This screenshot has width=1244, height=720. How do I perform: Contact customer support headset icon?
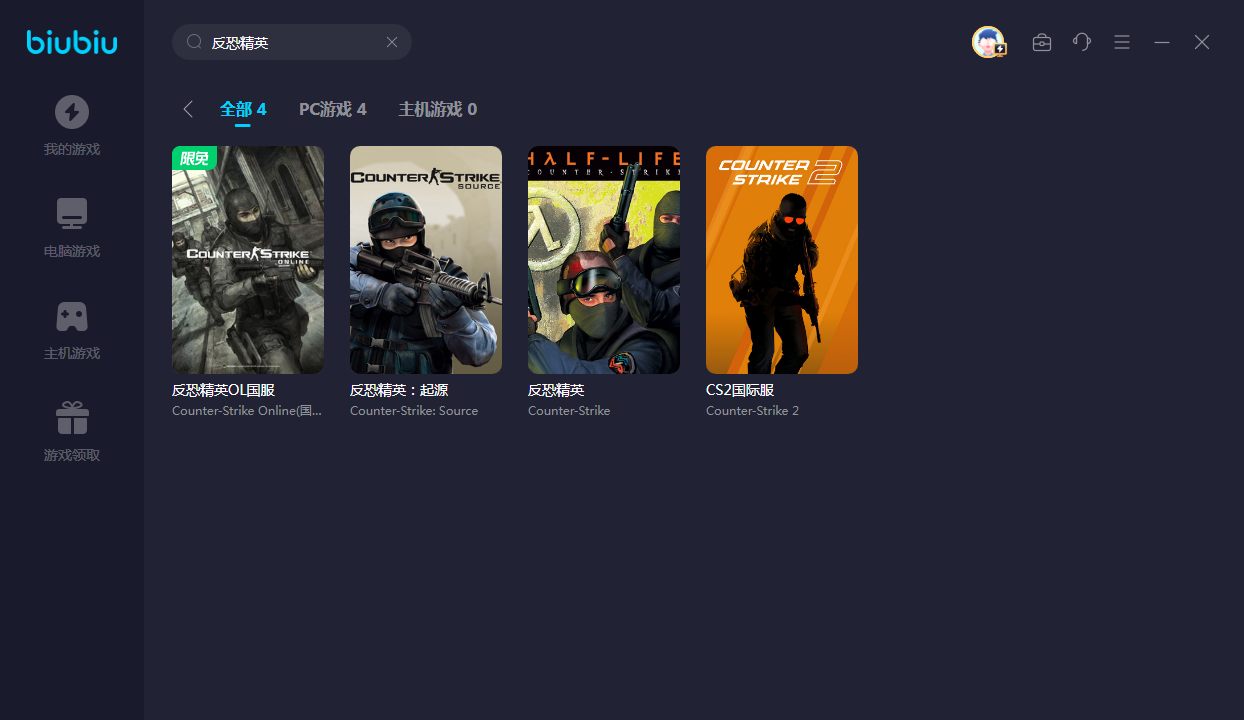click(x=1082, y=42)
